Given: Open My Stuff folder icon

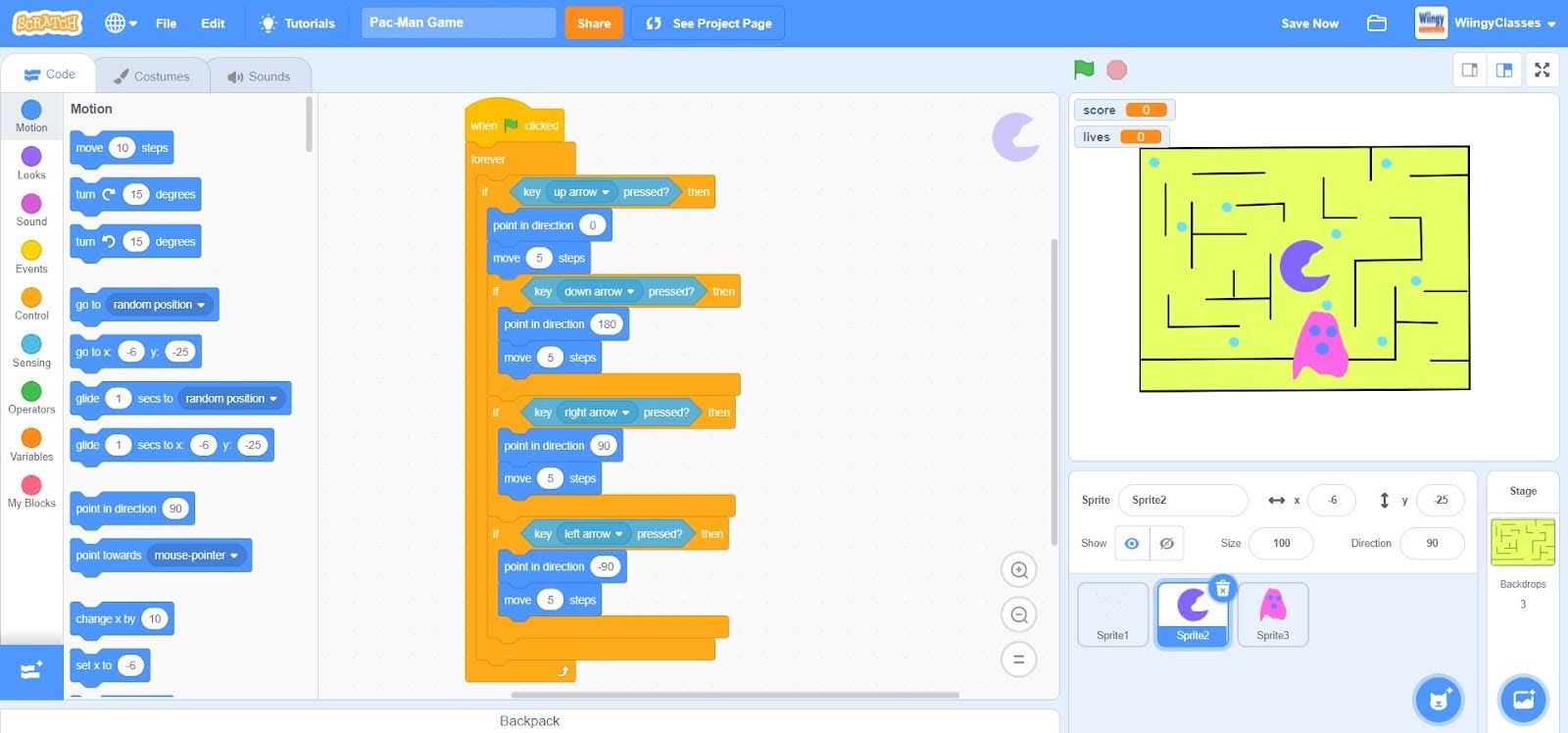Looking at the screenshot, I should click(1377, 23).
